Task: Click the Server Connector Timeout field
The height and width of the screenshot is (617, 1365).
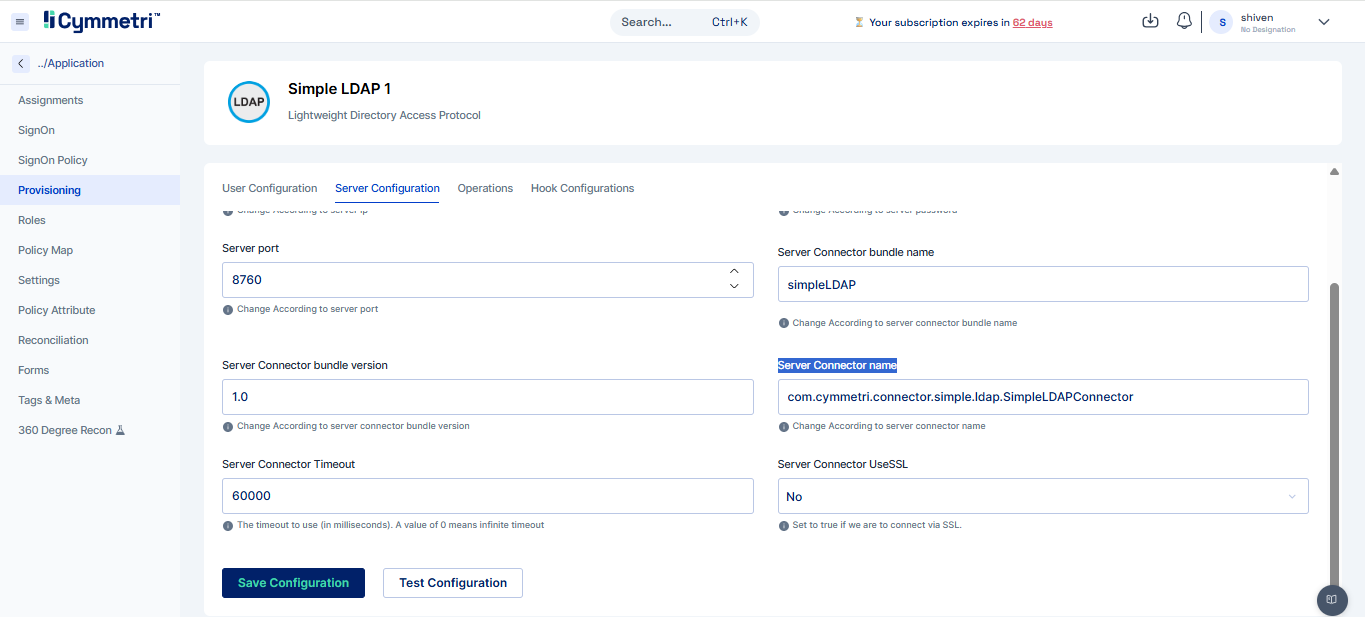Action: 488,496
